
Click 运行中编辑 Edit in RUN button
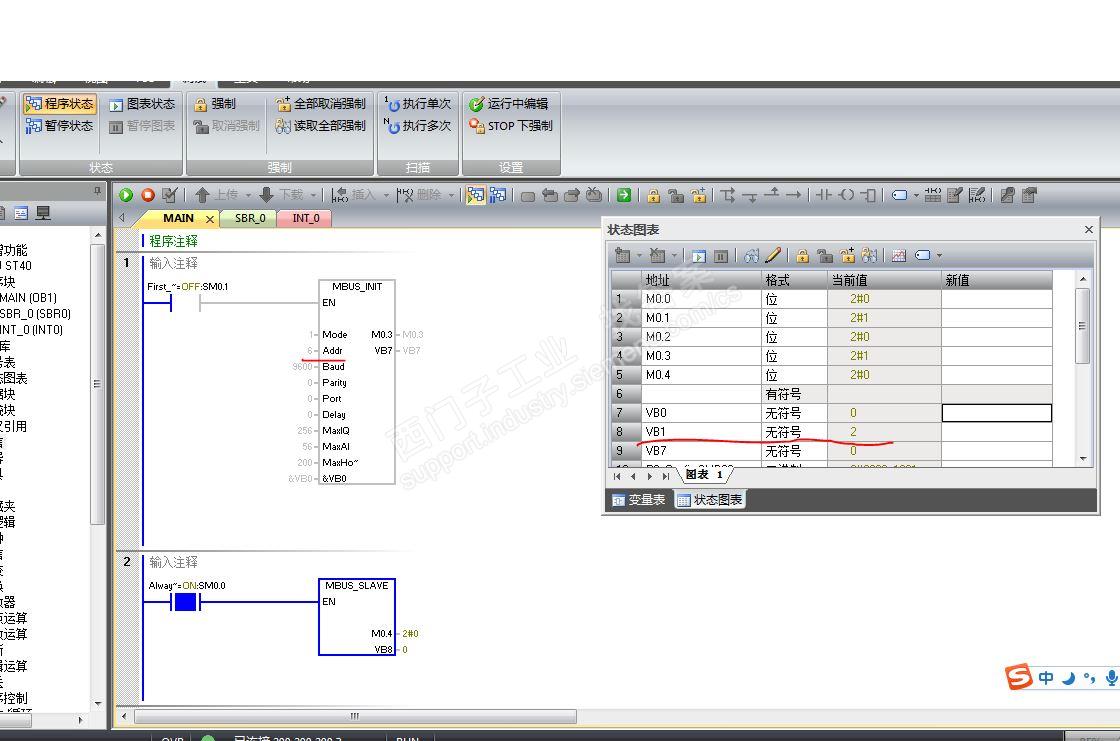tap(509, 104)
